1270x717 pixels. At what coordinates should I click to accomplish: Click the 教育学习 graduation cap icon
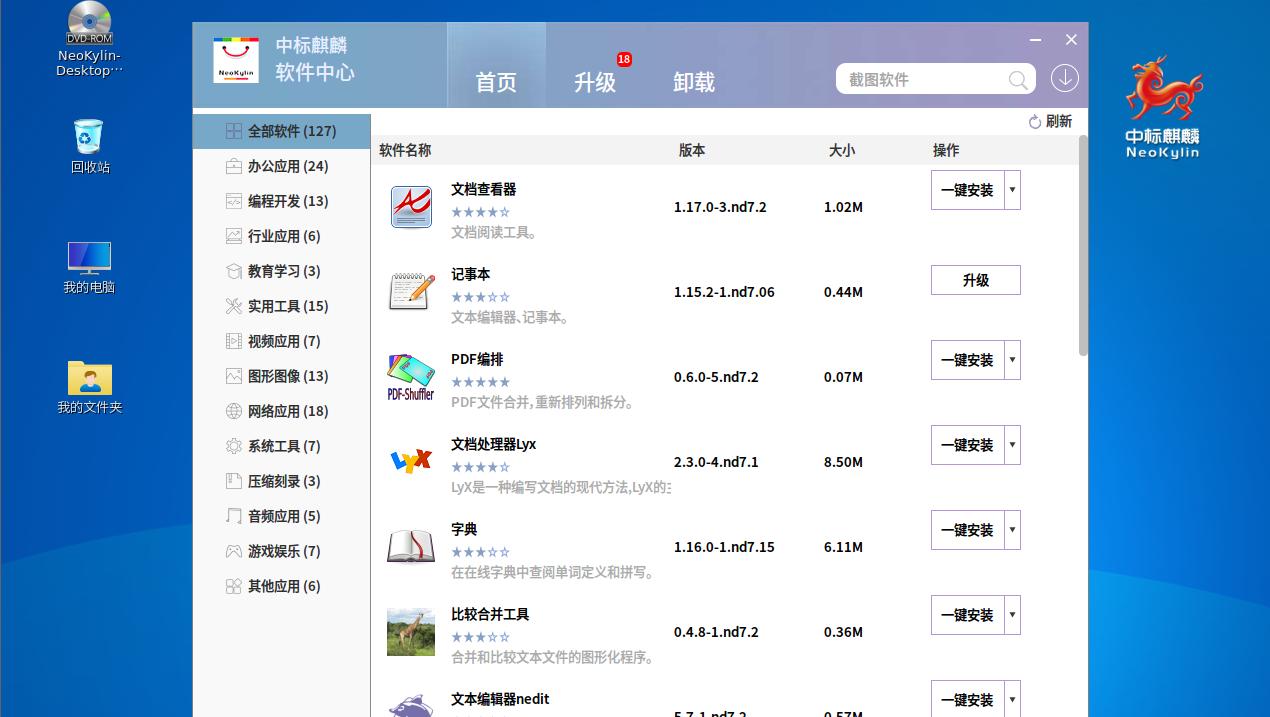coord(233,271)
